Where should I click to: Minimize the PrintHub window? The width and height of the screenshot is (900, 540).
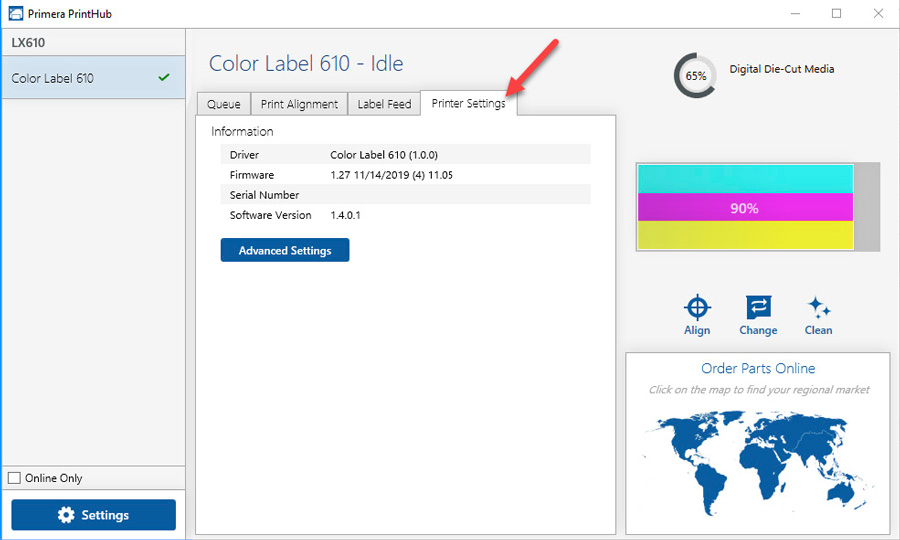point(795,14)
